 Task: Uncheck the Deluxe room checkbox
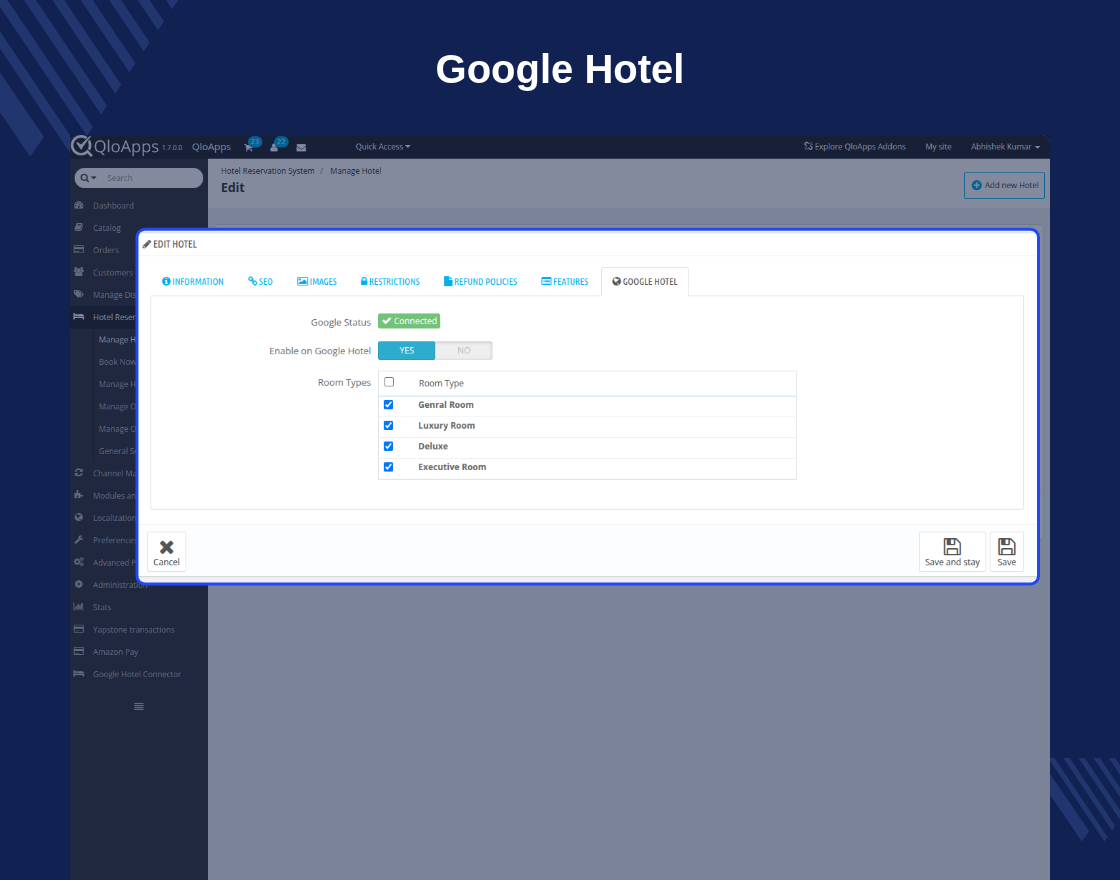389,446
